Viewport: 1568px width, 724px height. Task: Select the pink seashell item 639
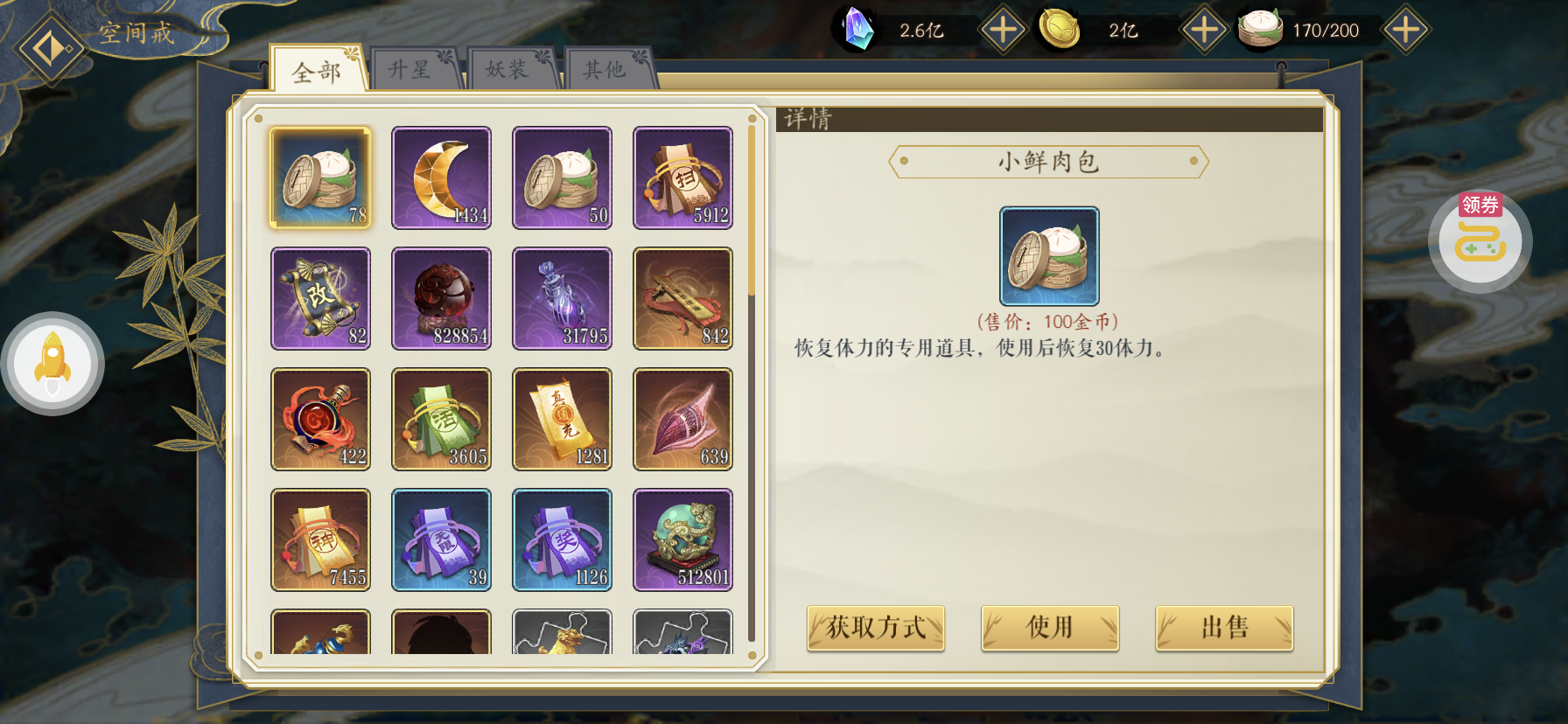click(682, 420)
